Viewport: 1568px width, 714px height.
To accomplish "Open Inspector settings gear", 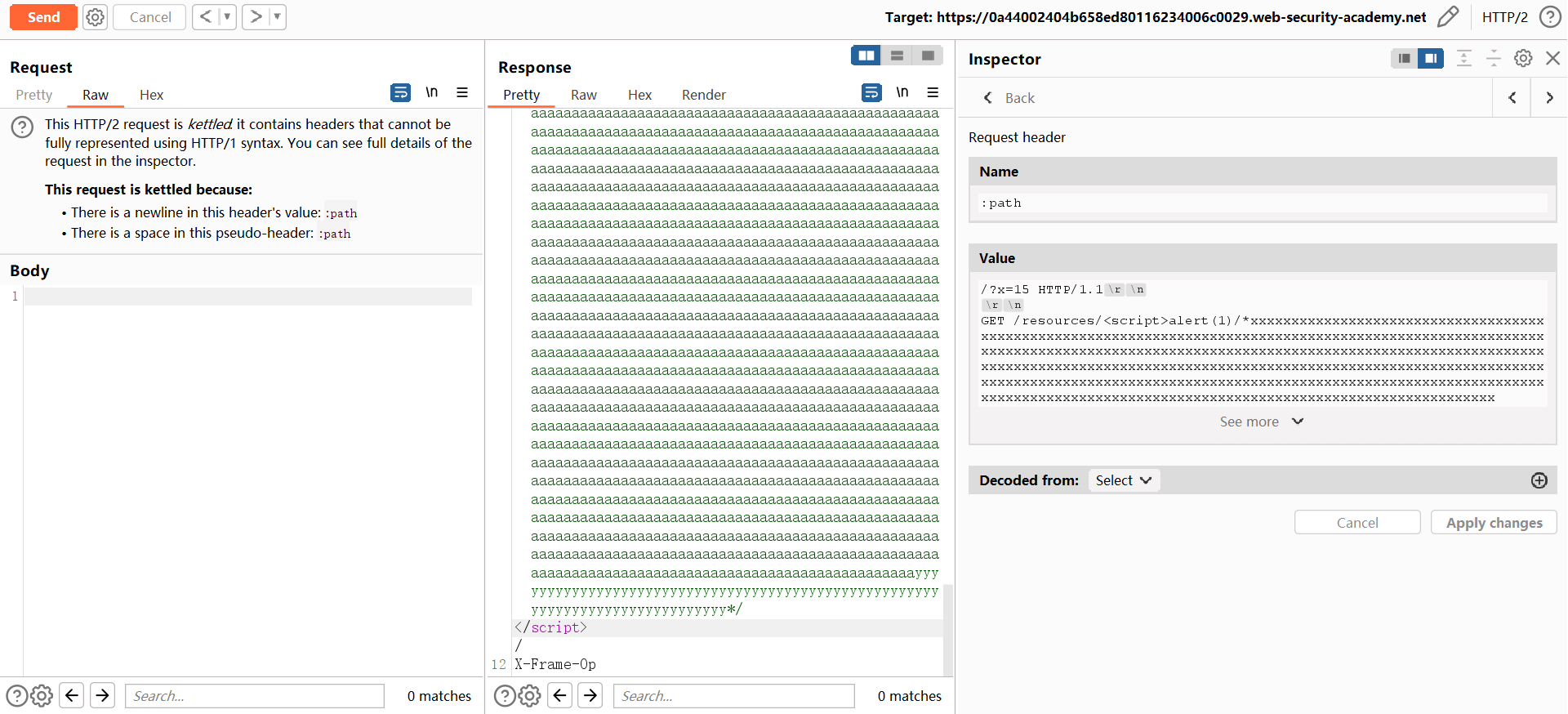I will pos(1523,58).
